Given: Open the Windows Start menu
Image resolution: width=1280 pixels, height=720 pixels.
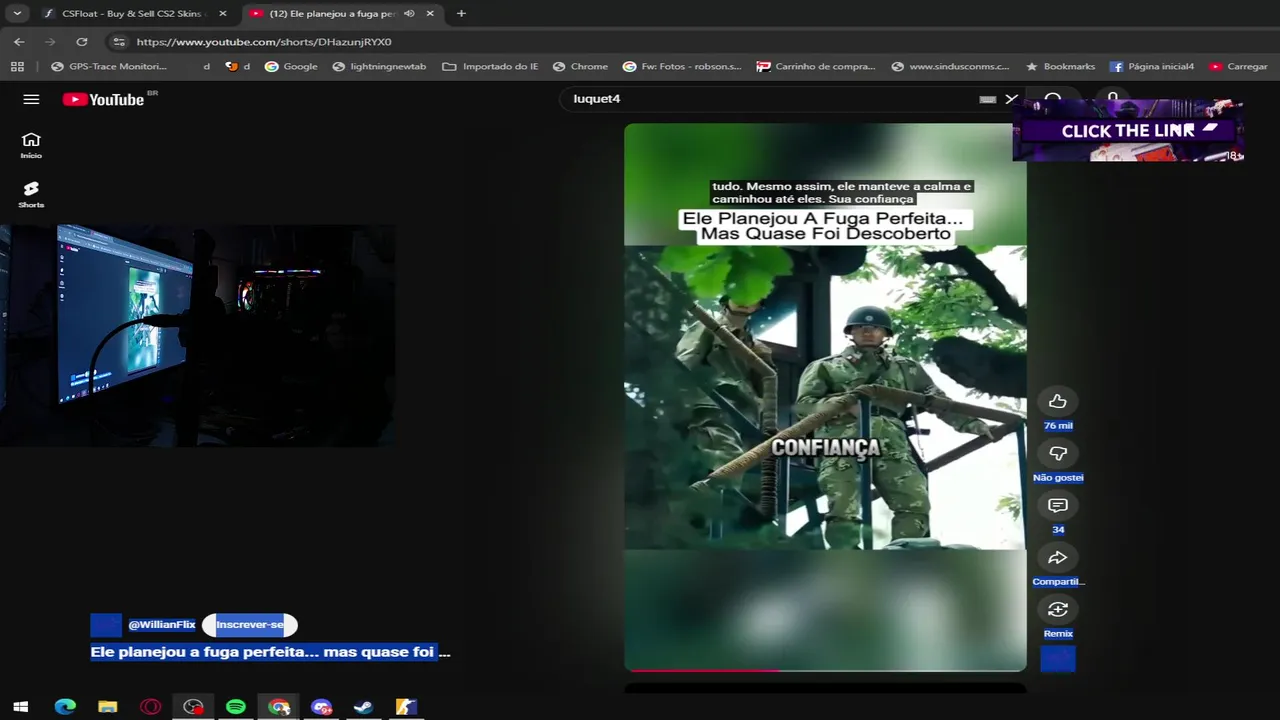Looking at the screenshot, I should tap(20, 707).
